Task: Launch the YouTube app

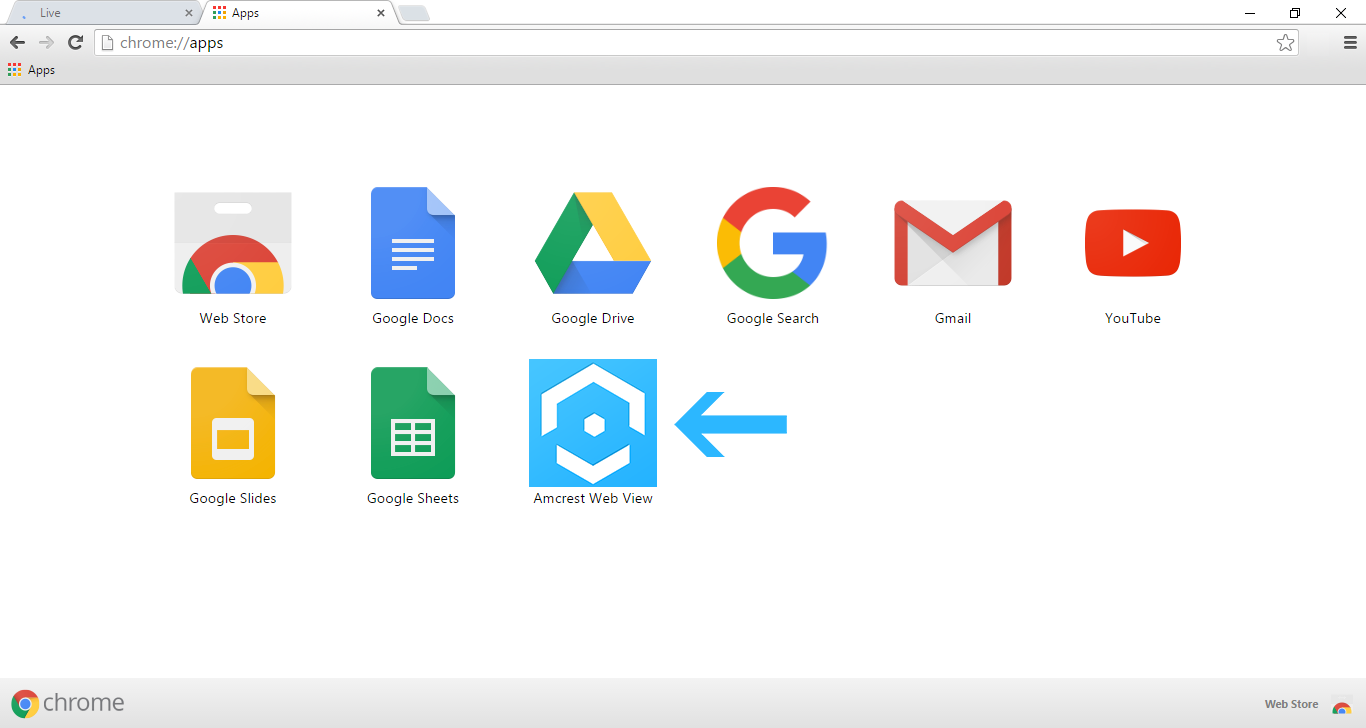Action: (x=1132, y=243)
